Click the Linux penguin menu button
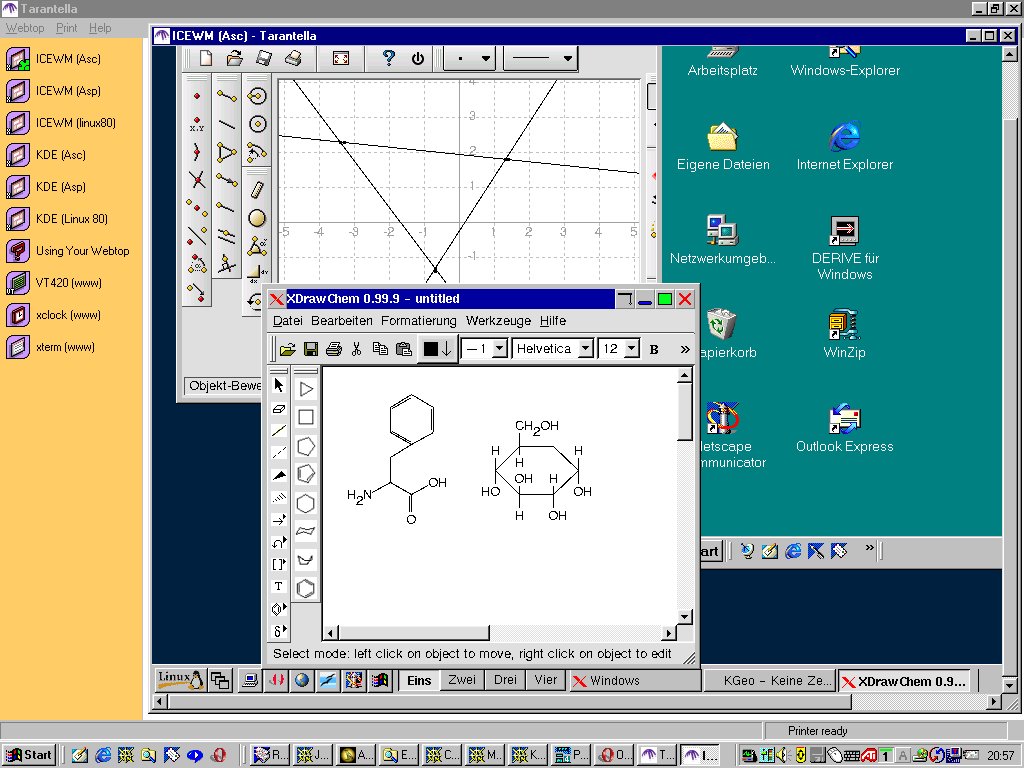The width and height of the screenshot is (1024, 768). tap(180, 680)
